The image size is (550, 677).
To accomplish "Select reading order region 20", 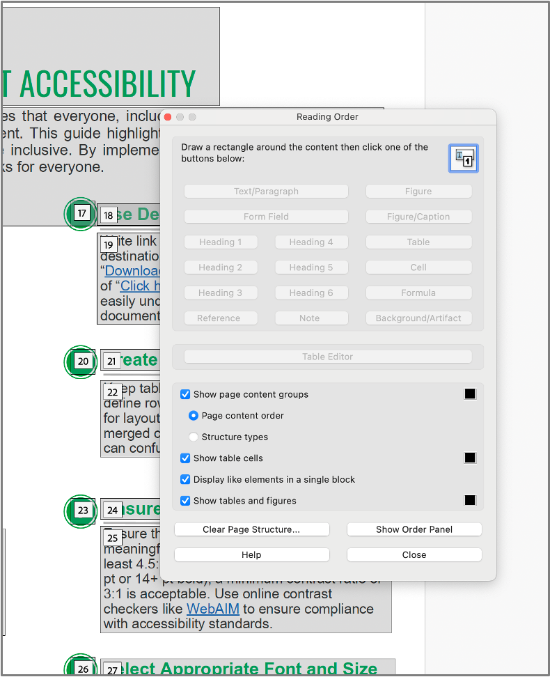I will (x=83, y=361).
